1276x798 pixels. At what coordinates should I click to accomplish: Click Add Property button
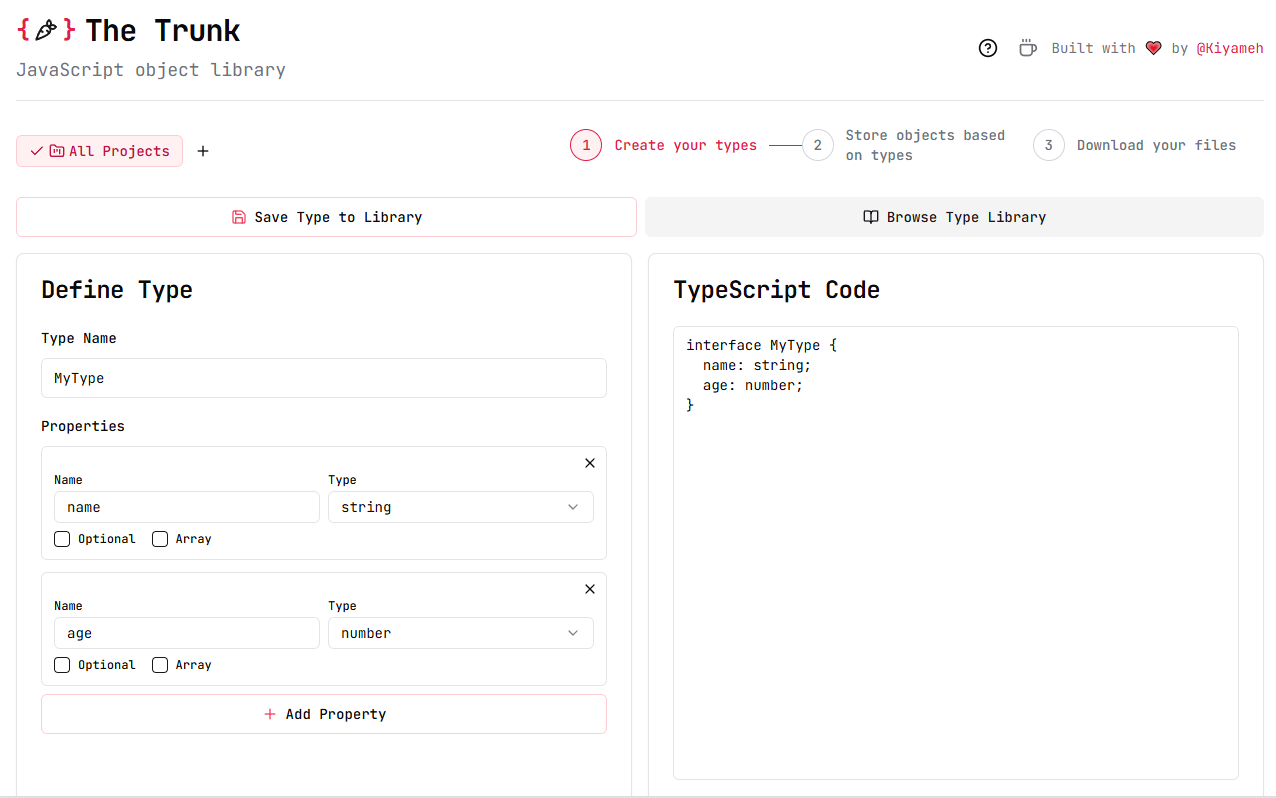click(324, 714)
